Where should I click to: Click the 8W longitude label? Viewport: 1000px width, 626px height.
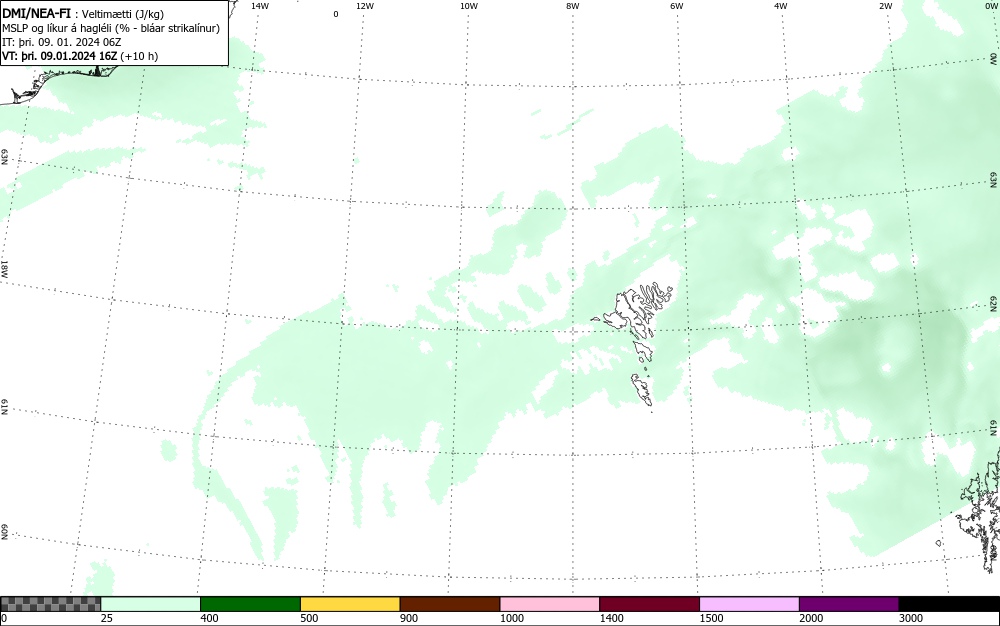(x=573, y=6)
